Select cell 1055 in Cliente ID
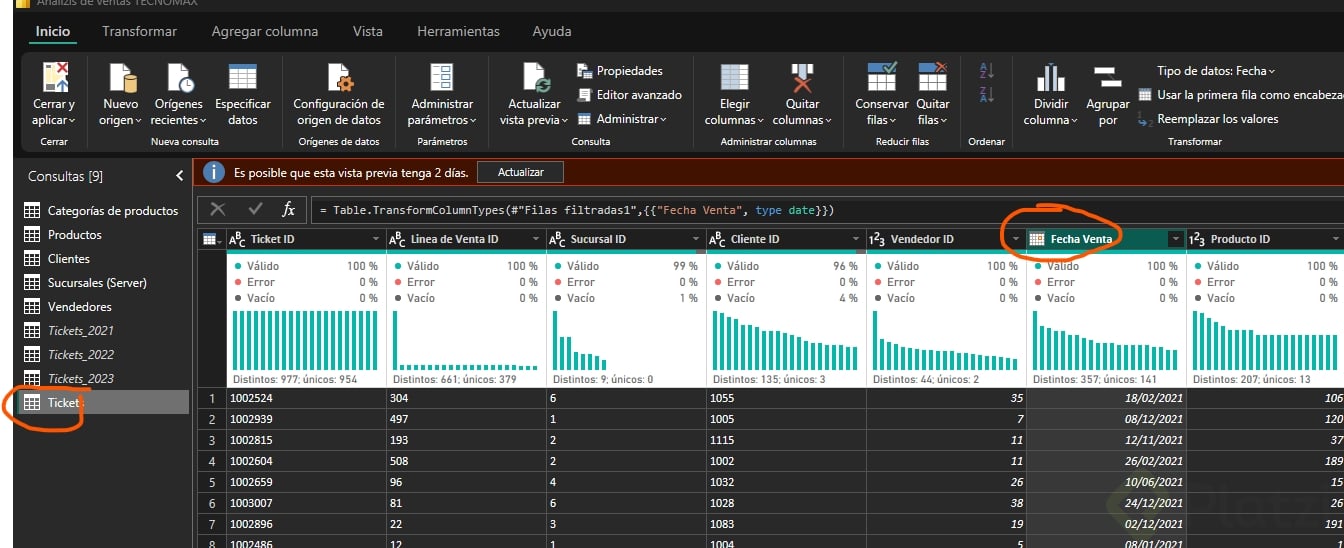 [x=786, y=398]
